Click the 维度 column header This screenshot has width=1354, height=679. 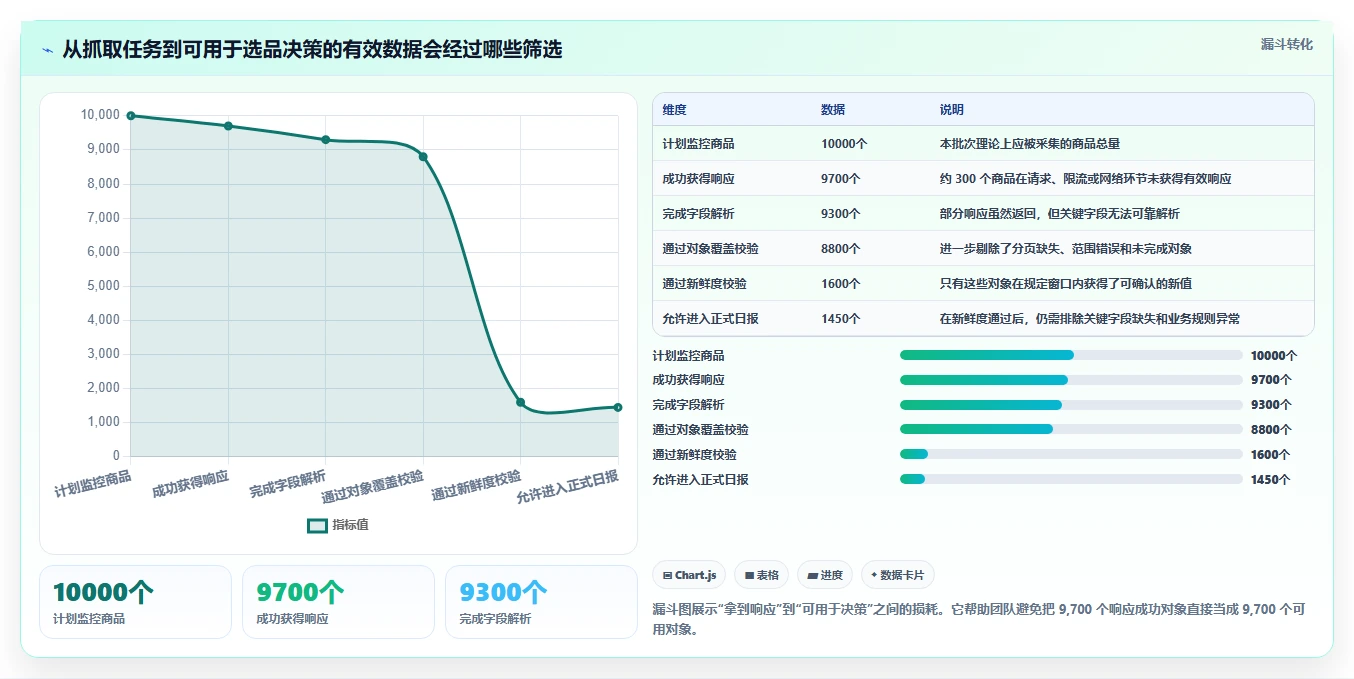coord(674,110)
